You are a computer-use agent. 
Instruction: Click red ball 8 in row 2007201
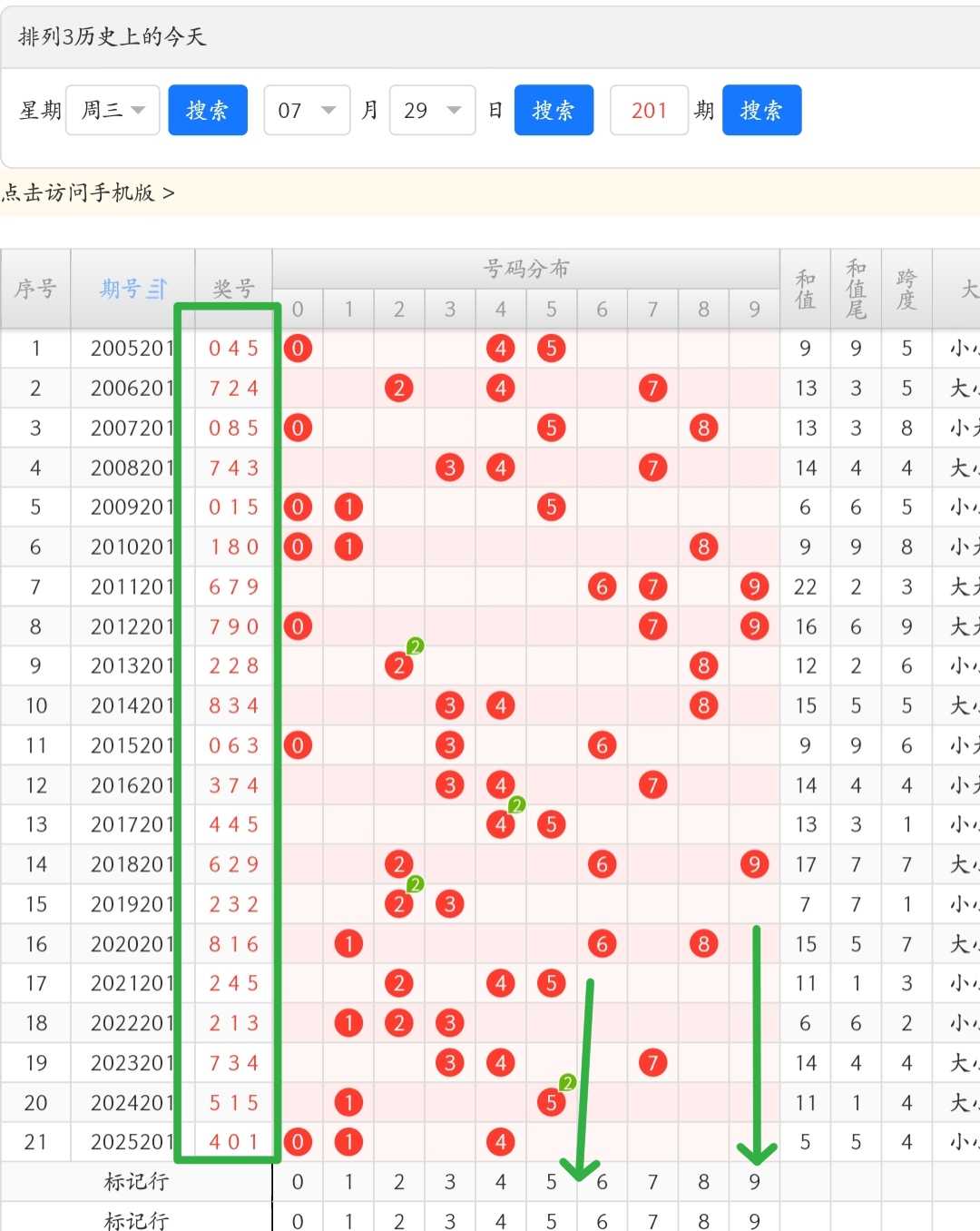[x=703, y=428]
